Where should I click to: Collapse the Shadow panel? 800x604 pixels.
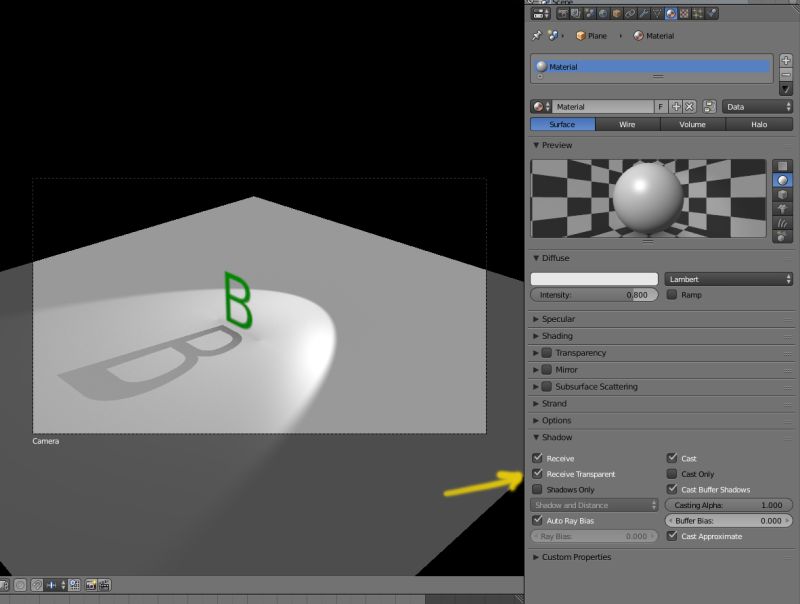(553, 437)
